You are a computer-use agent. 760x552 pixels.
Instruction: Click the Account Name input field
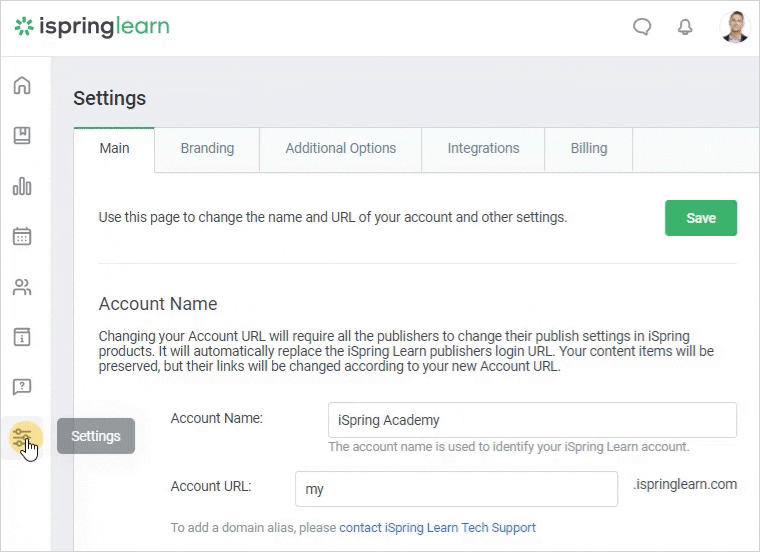point(532,420)
